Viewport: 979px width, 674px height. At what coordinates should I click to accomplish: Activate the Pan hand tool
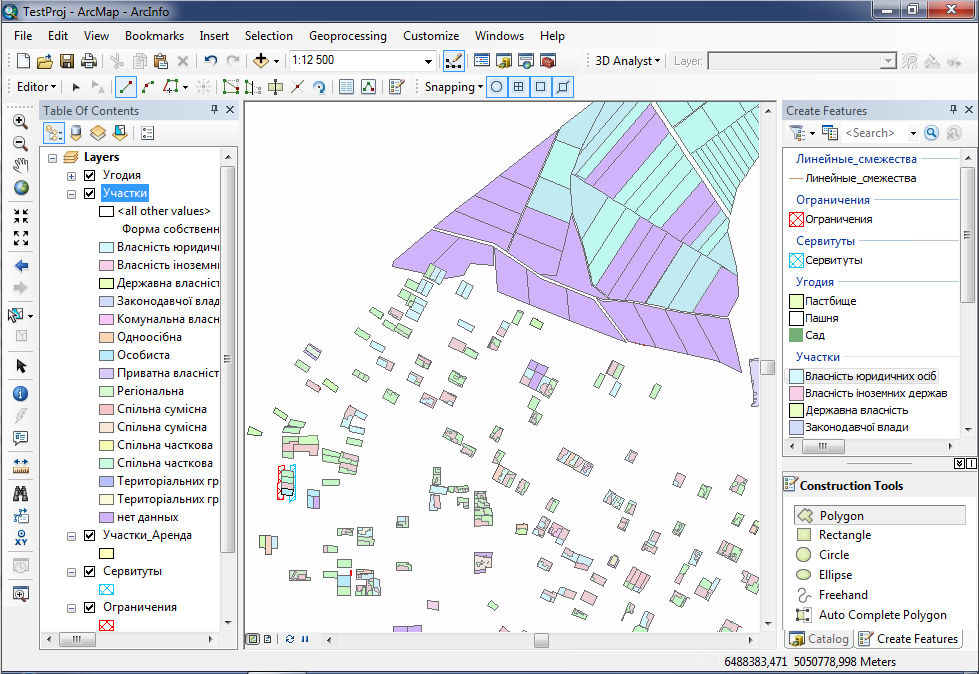coord(20,165)
